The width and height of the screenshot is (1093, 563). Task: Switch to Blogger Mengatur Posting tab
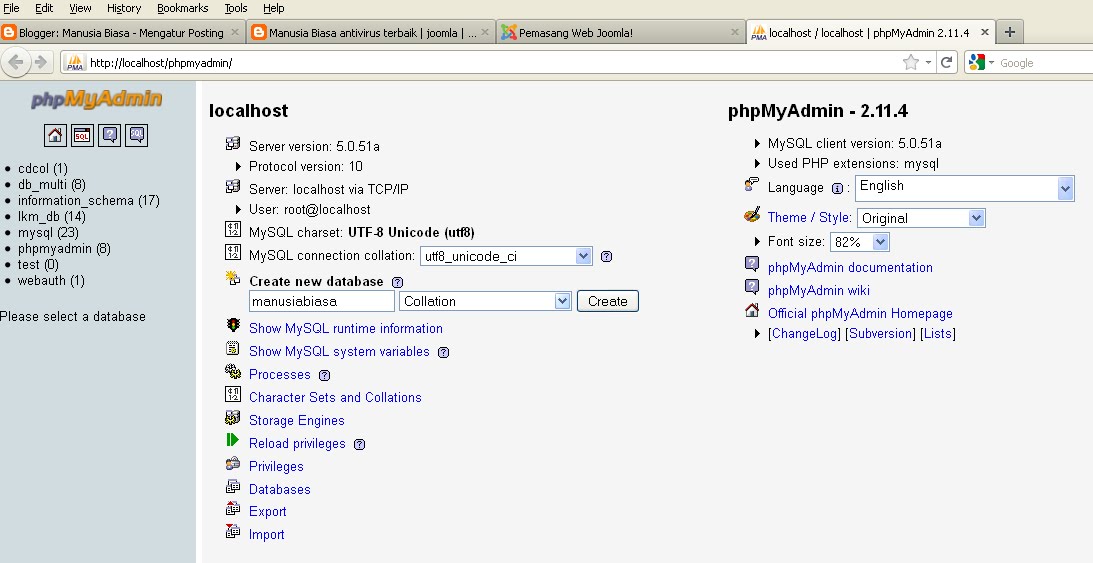[122, 33]
